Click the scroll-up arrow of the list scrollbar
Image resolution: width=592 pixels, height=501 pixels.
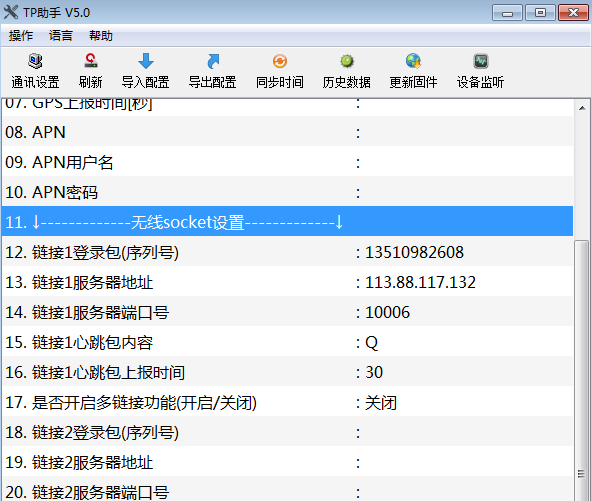pos(582,108)
